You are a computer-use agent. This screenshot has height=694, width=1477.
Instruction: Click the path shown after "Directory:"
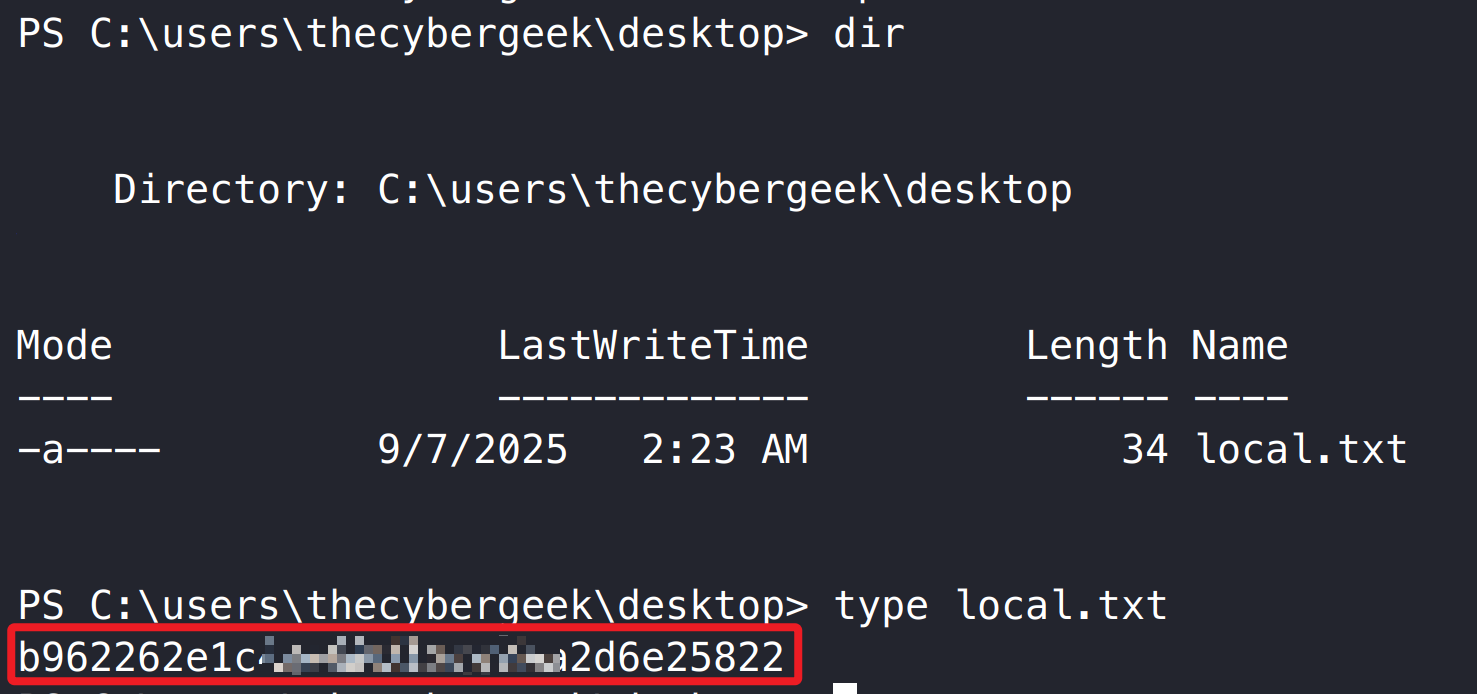point(724,189)
